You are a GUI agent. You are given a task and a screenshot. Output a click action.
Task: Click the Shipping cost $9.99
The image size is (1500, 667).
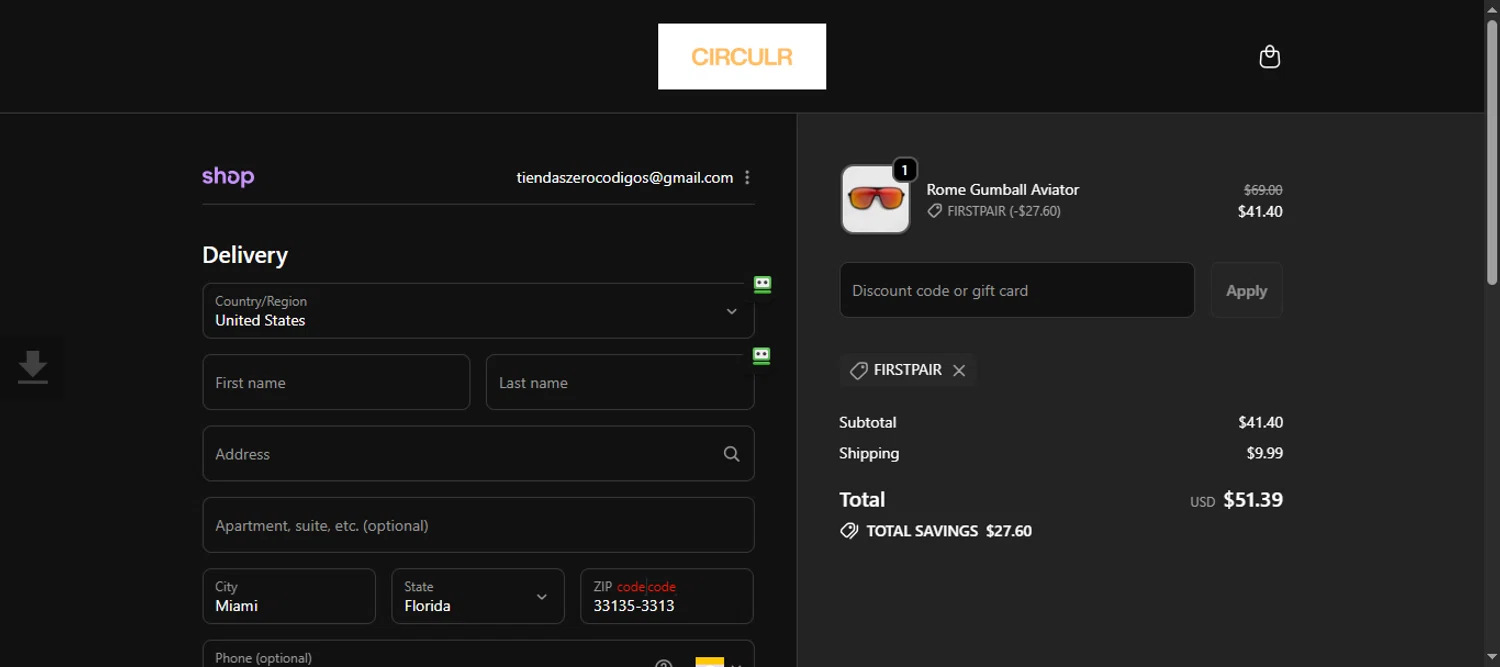[1264, 453]
